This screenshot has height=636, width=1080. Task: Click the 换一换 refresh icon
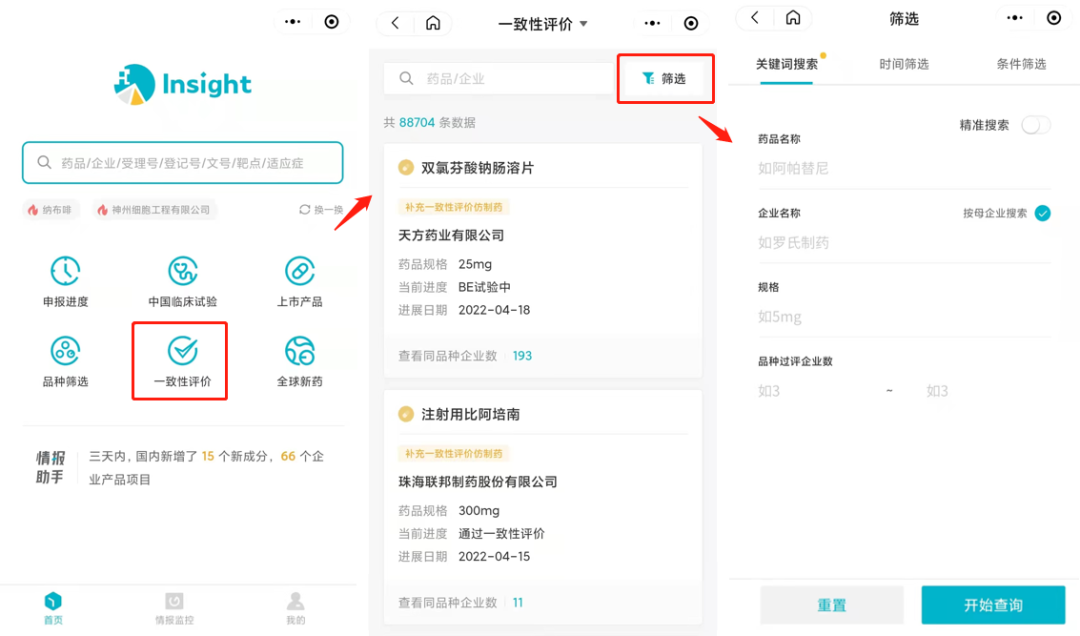pos(304,209)
